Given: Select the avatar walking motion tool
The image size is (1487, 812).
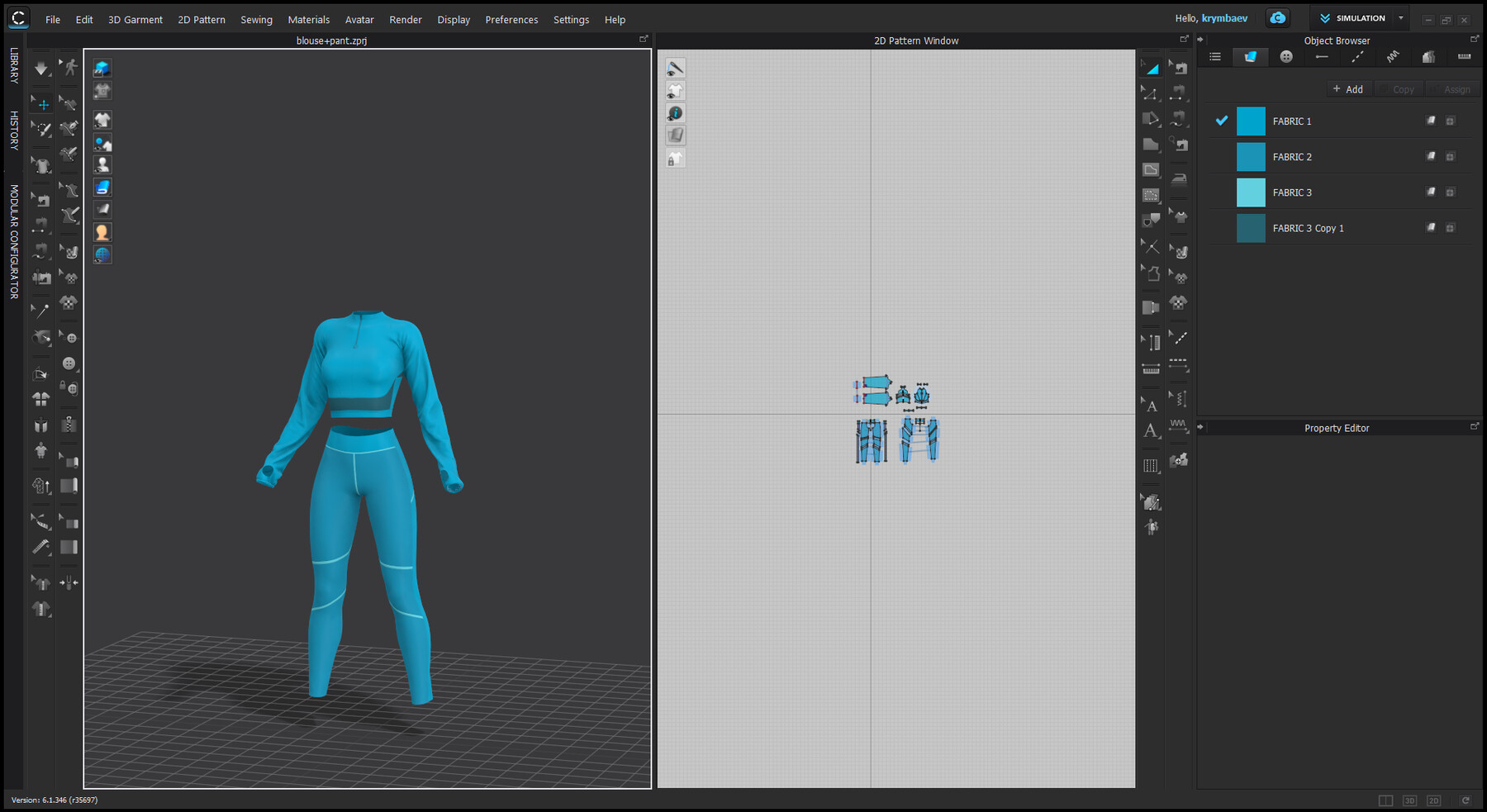Looking at the screenshot, I should 70,68.
